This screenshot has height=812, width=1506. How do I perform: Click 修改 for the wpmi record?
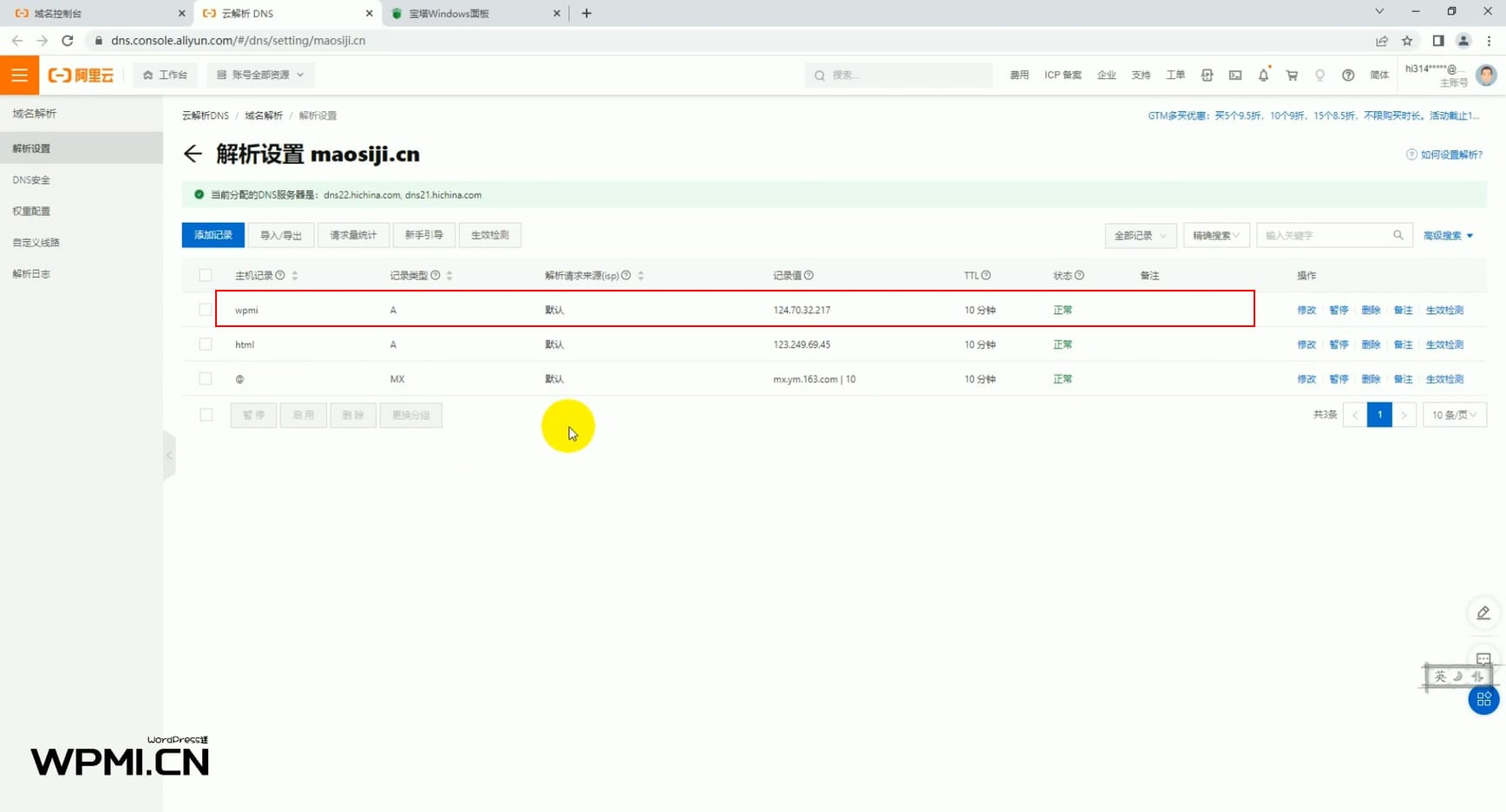tap(1306, 310)
